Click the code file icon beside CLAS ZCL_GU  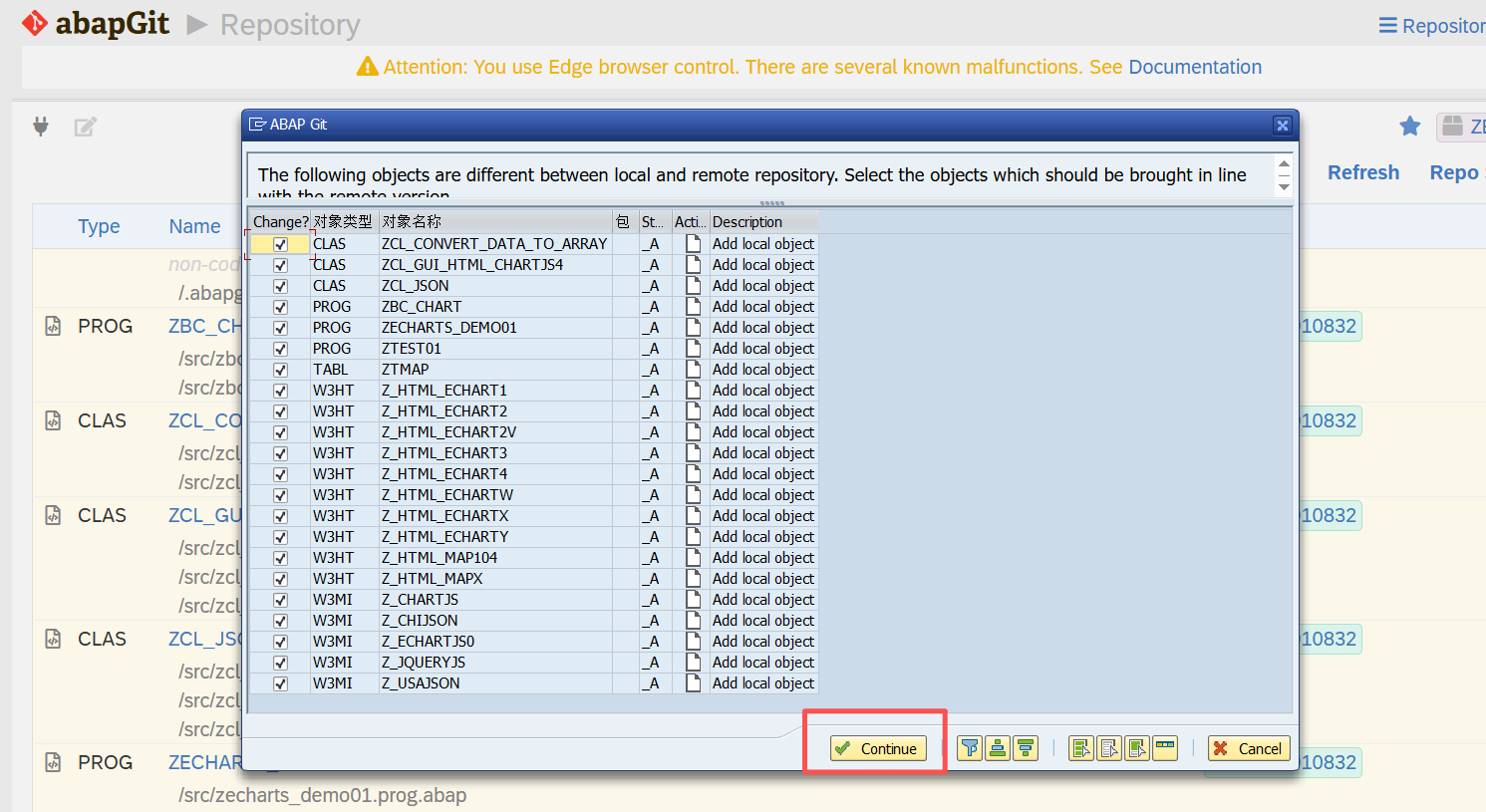(53, 515)
